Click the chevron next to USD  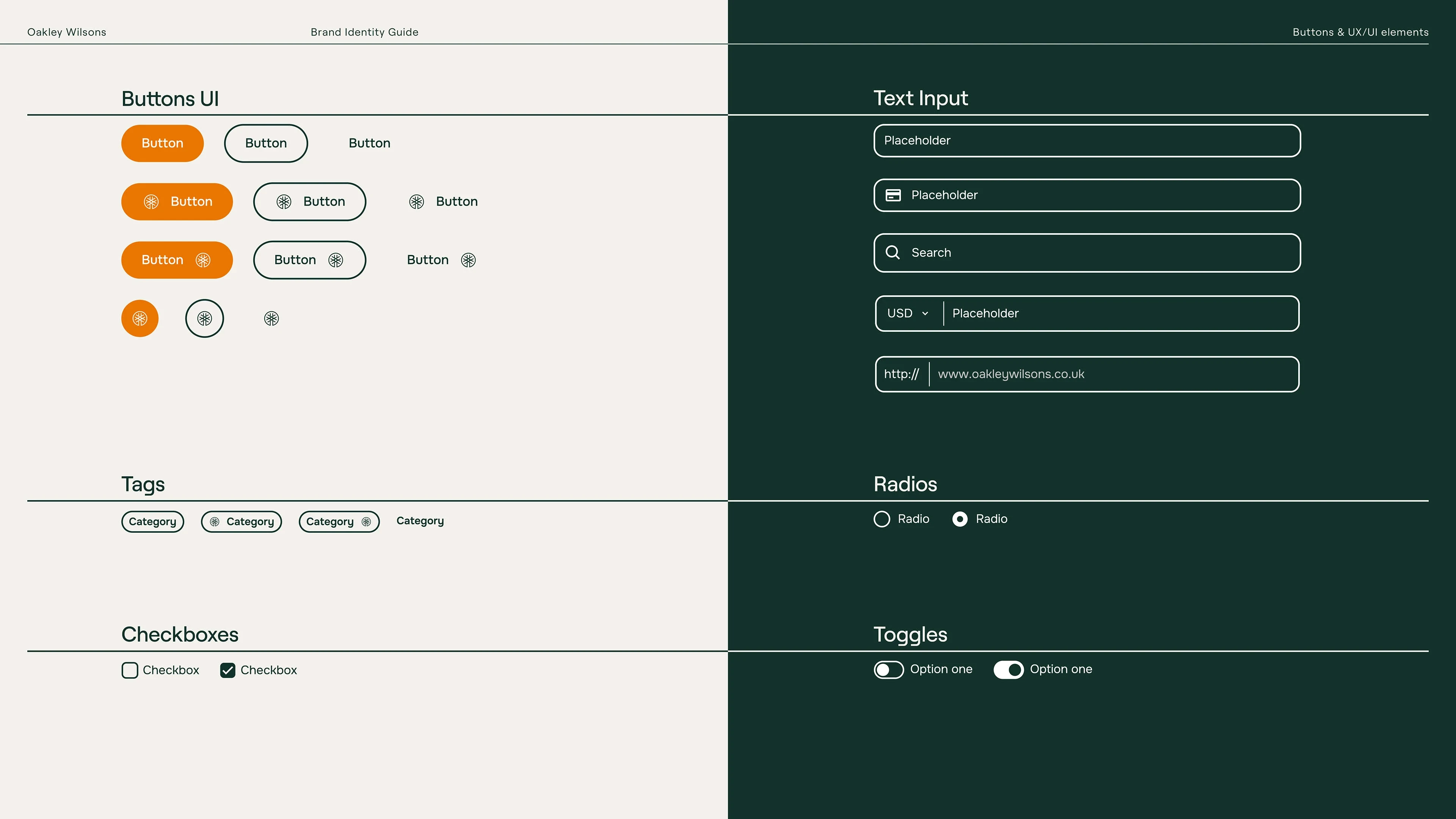[925, 314]
